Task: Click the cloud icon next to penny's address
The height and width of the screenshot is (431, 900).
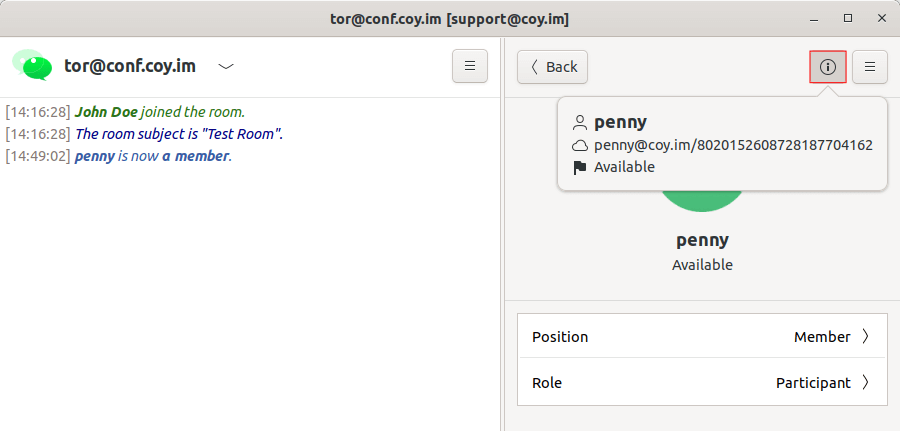Action: pos(580,146)
